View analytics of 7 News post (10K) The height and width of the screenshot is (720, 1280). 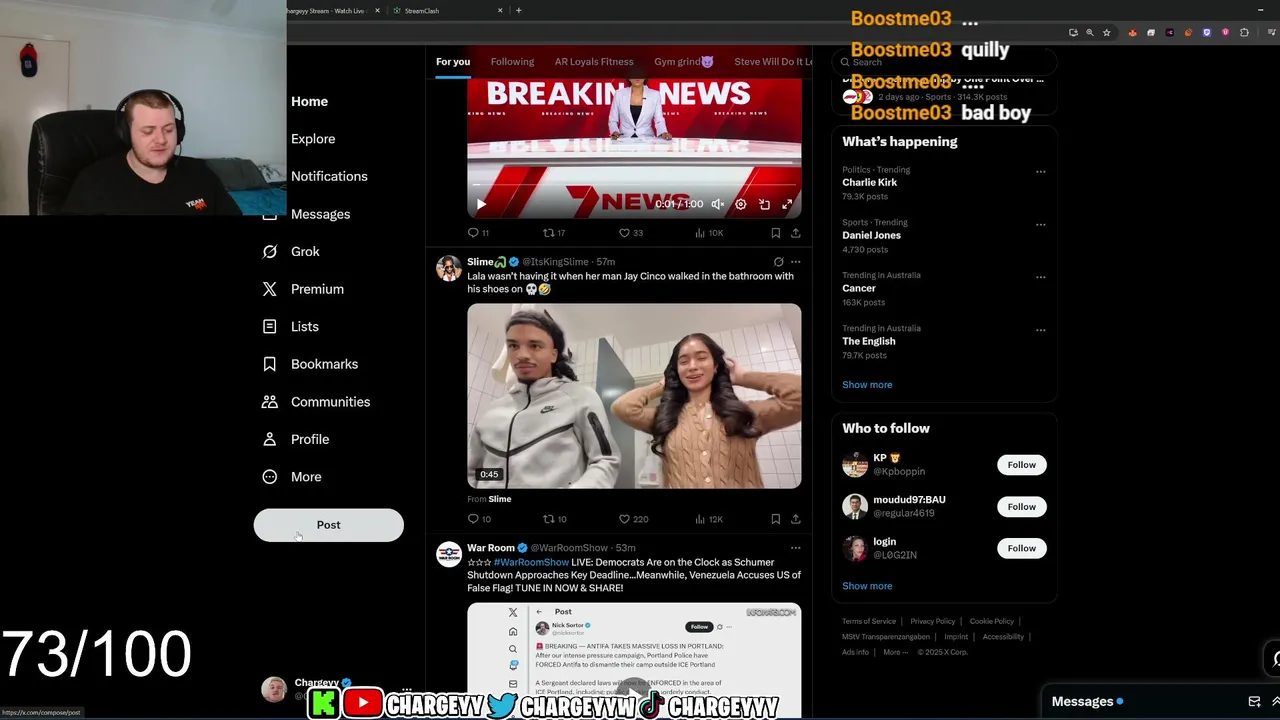(708, 233)
